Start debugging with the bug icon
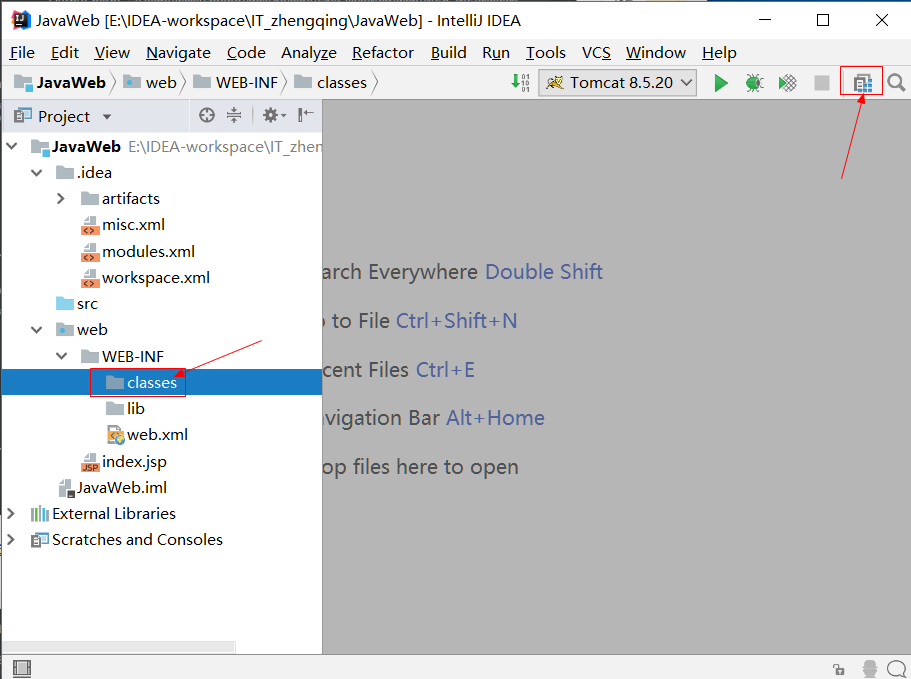Screen dimensions: 911x679 tap(754, 83)
